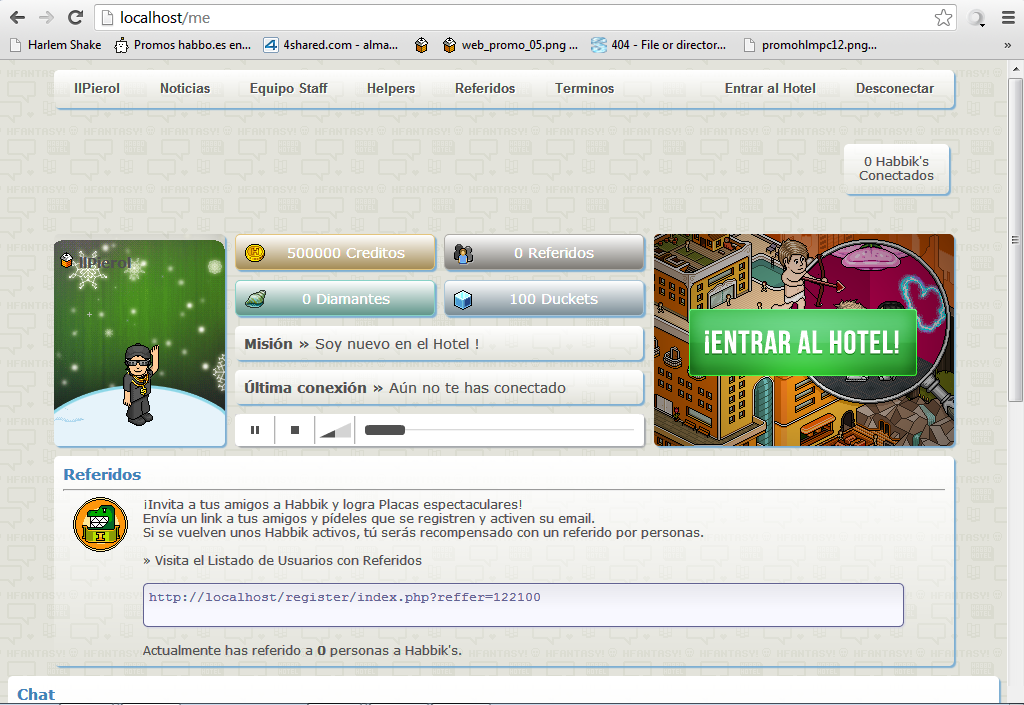This screenshot has width=1024, height=705.
Task: Click text 'Actualmente has referido a 0 personas'
Action: pyautogui.click(x=272, y=651)
